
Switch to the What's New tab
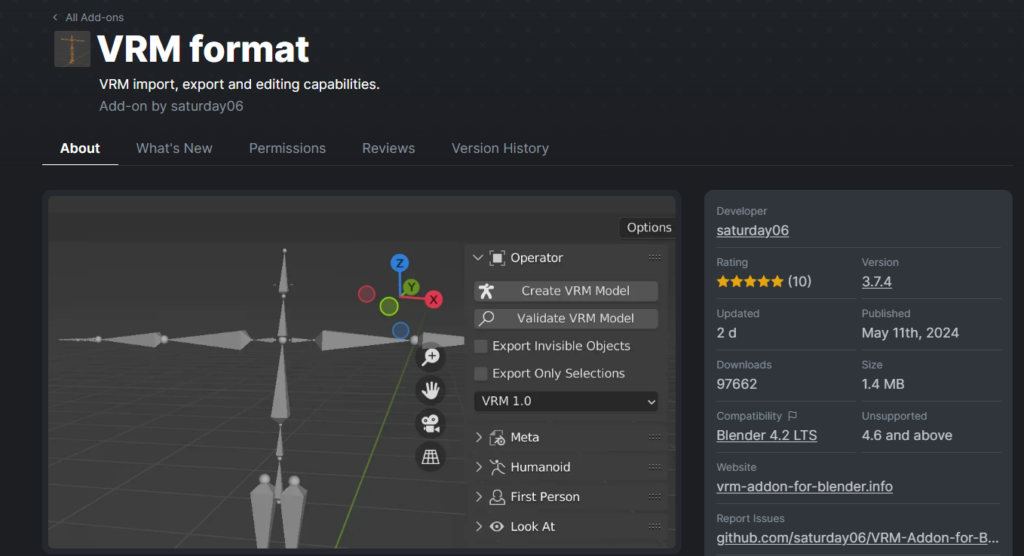(x=174, y=148)
